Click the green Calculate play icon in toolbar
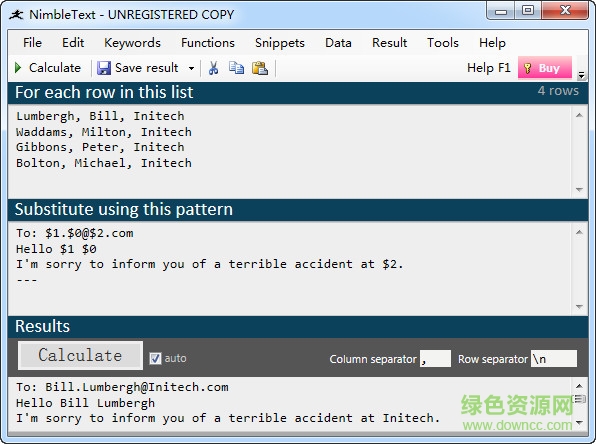This screenshot has width=596, height=444. point(18,68)
